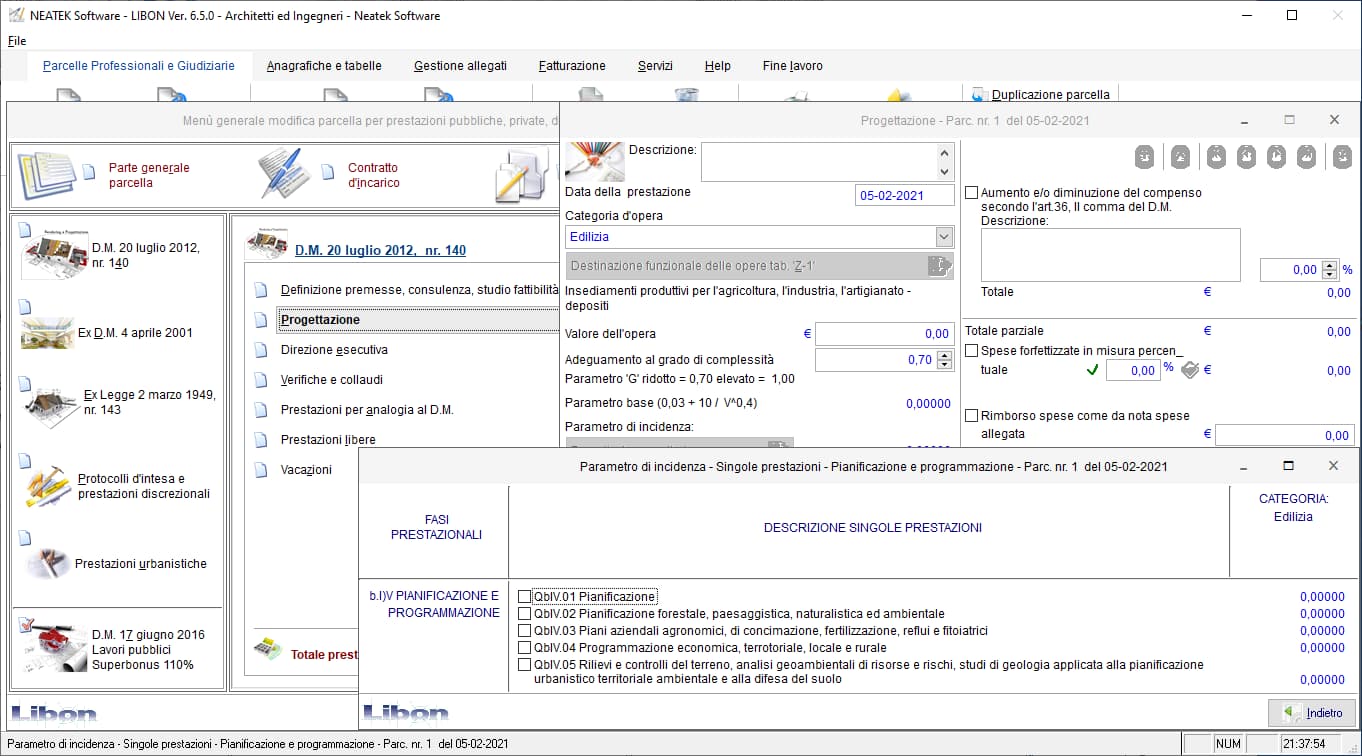1362x756 pixels.
Task: Select the Ex D.M. 4 aprile 2001 thumbnail
Action: click(47, 333)
